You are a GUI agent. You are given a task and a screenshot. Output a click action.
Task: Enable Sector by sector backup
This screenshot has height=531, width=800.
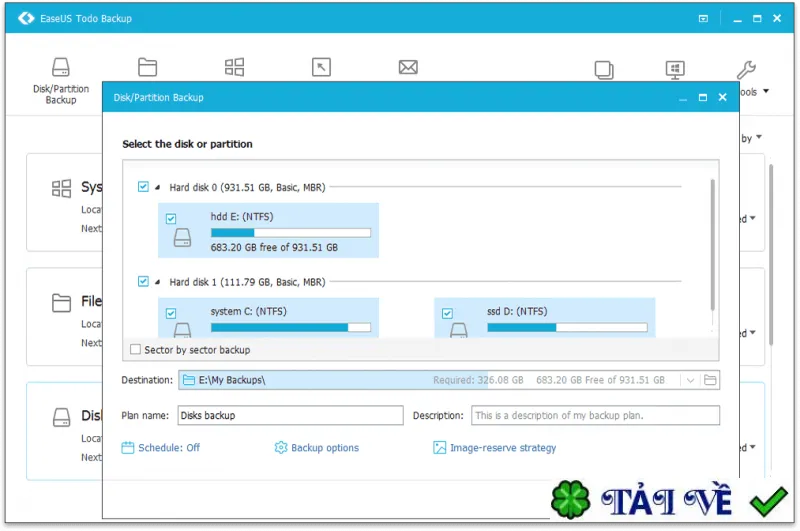click(136, 349)
